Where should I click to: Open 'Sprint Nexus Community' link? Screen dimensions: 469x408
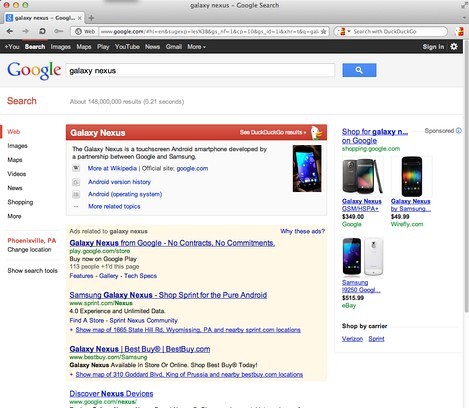[143, 320]
